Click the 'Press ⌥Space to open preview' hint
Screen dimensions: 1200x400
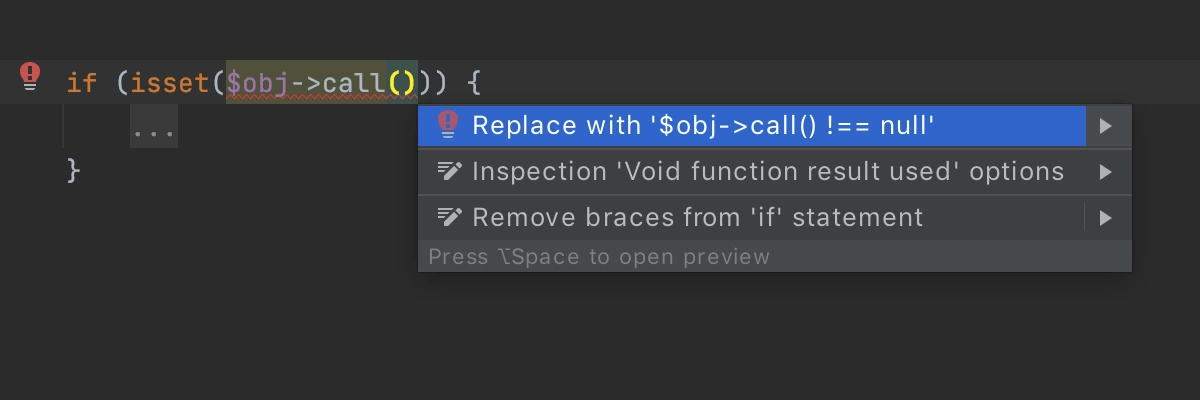599,257
